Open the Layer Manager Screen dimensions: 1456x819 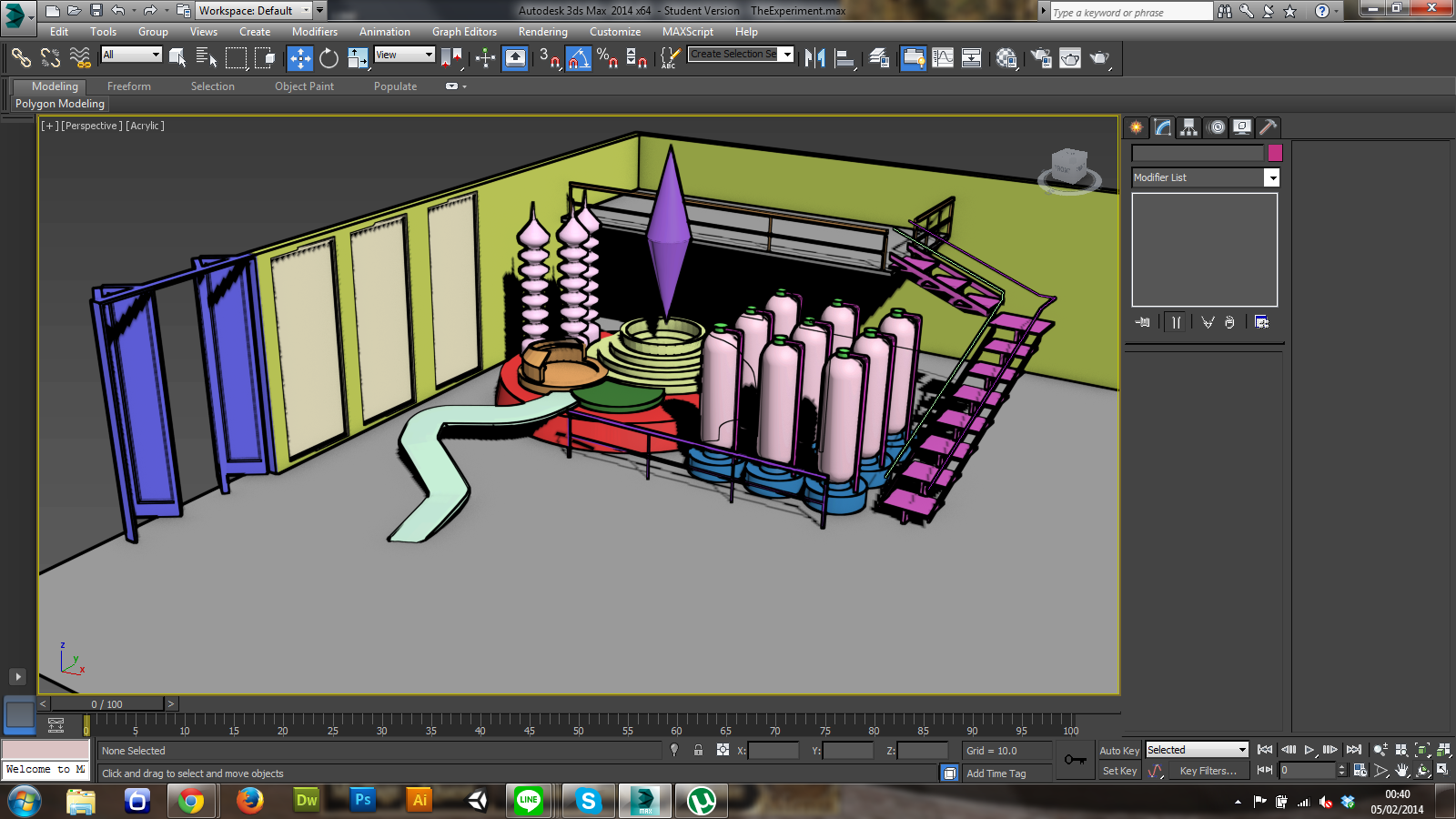879,58
